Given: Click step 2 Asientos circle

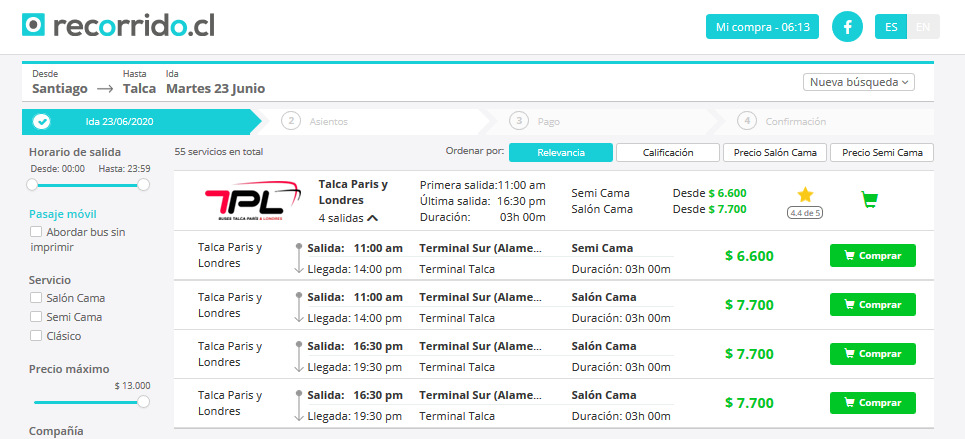Looking at the screenshot, I should (x=291, y=121).
